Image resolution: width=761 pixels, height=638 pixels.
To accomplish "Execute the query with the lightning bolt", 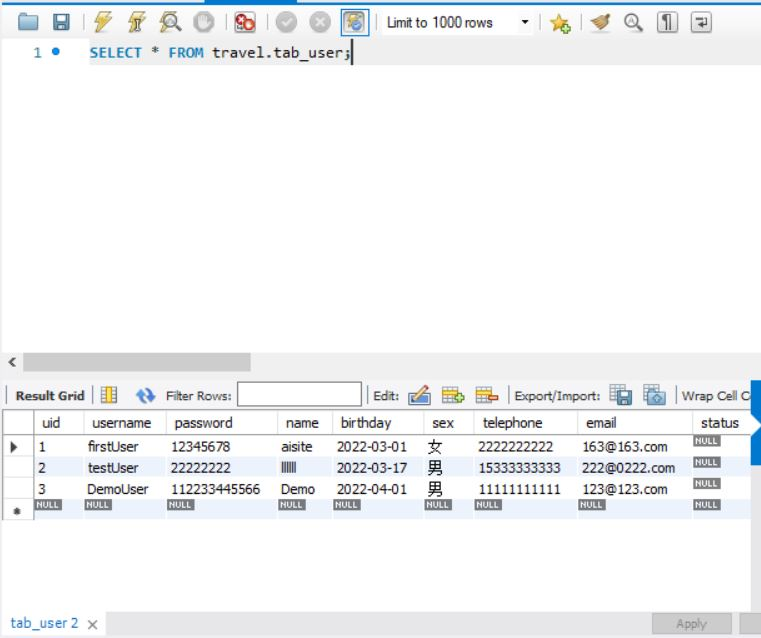I will click(103, 22).
